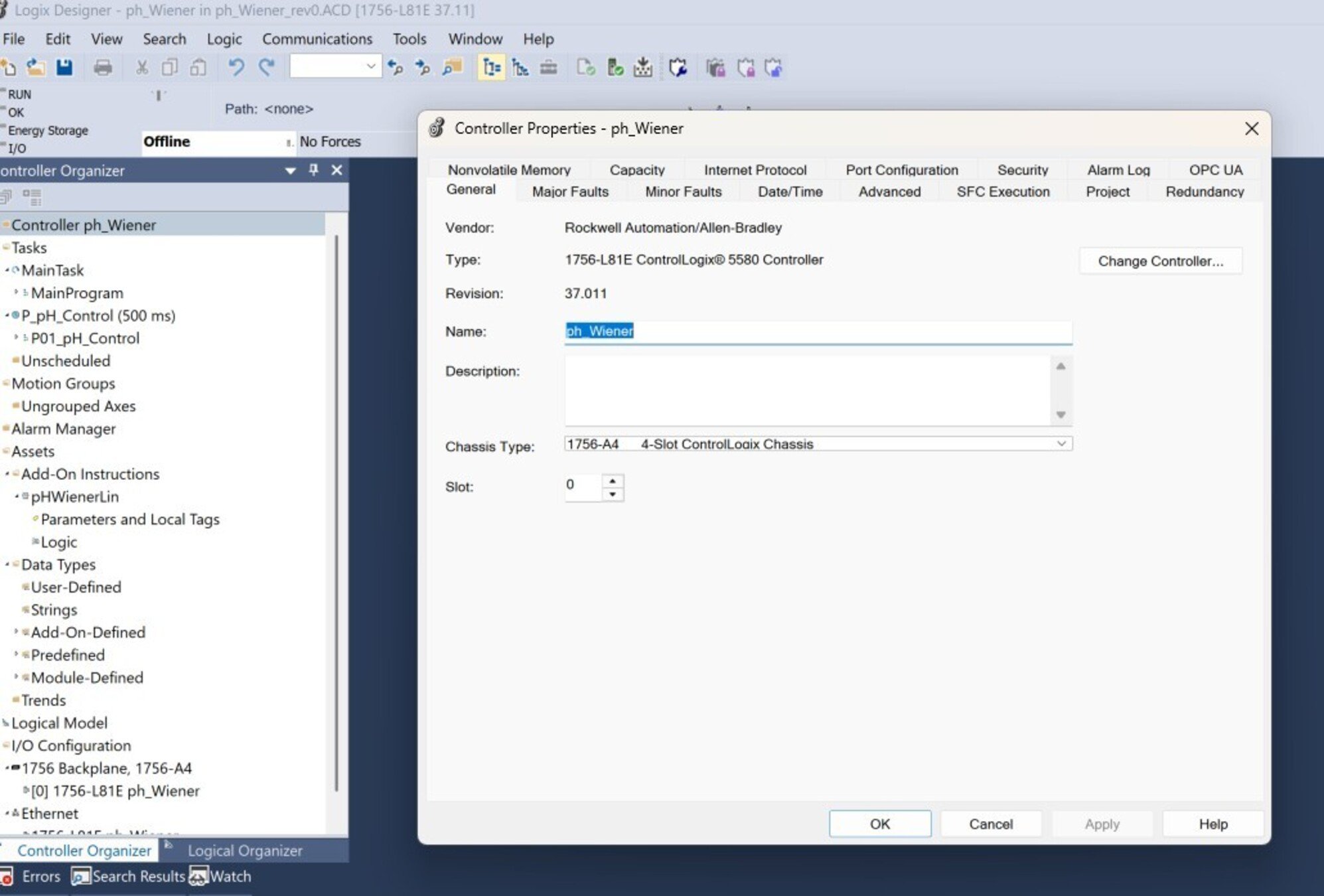Image resolution: width=1324 pixels, height=896 pixels.
Task: Save the project with the floppy disk icon
Action: [64, 68]
